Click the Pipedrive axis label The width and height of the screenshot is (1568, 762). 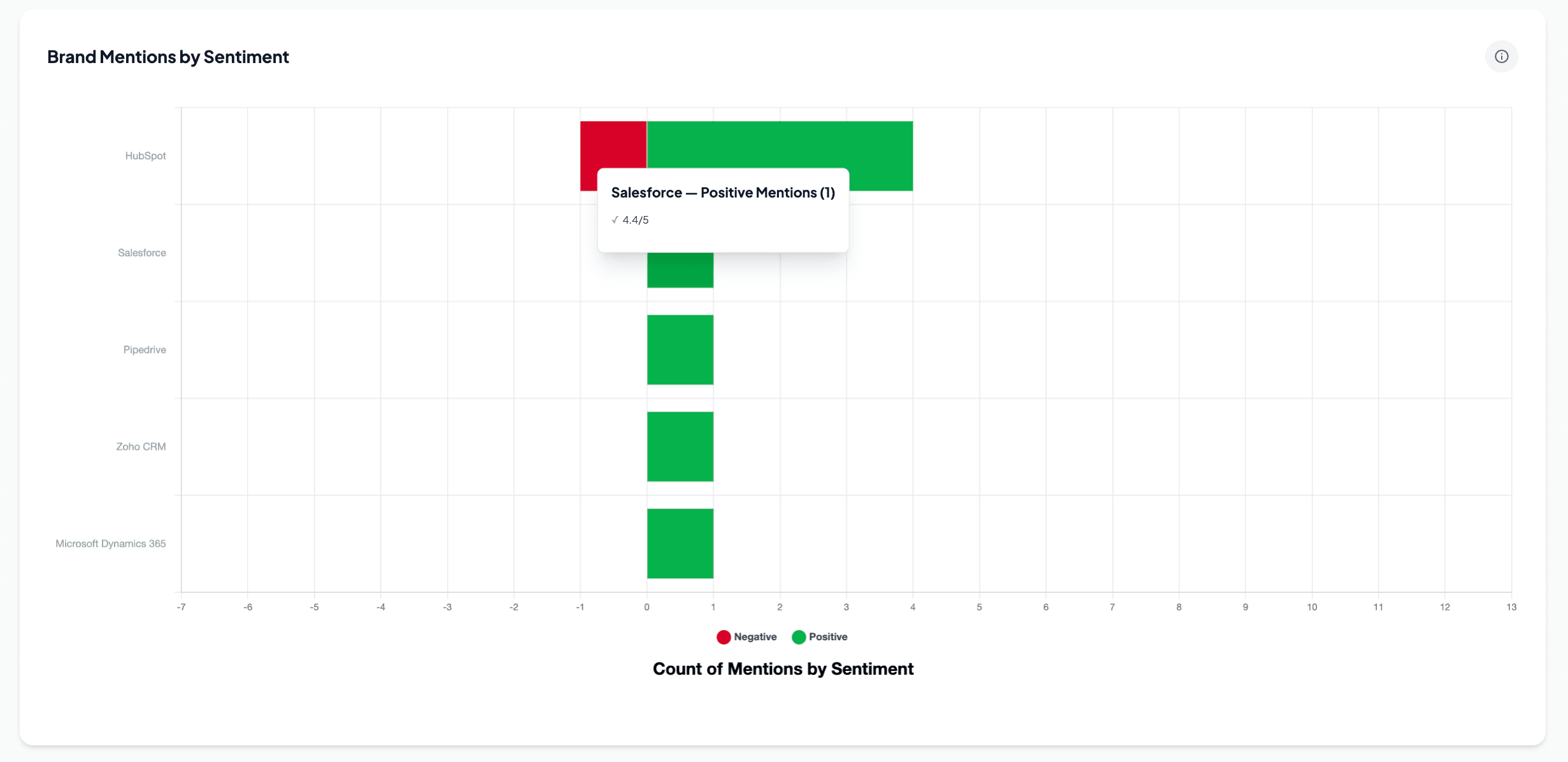145,349
